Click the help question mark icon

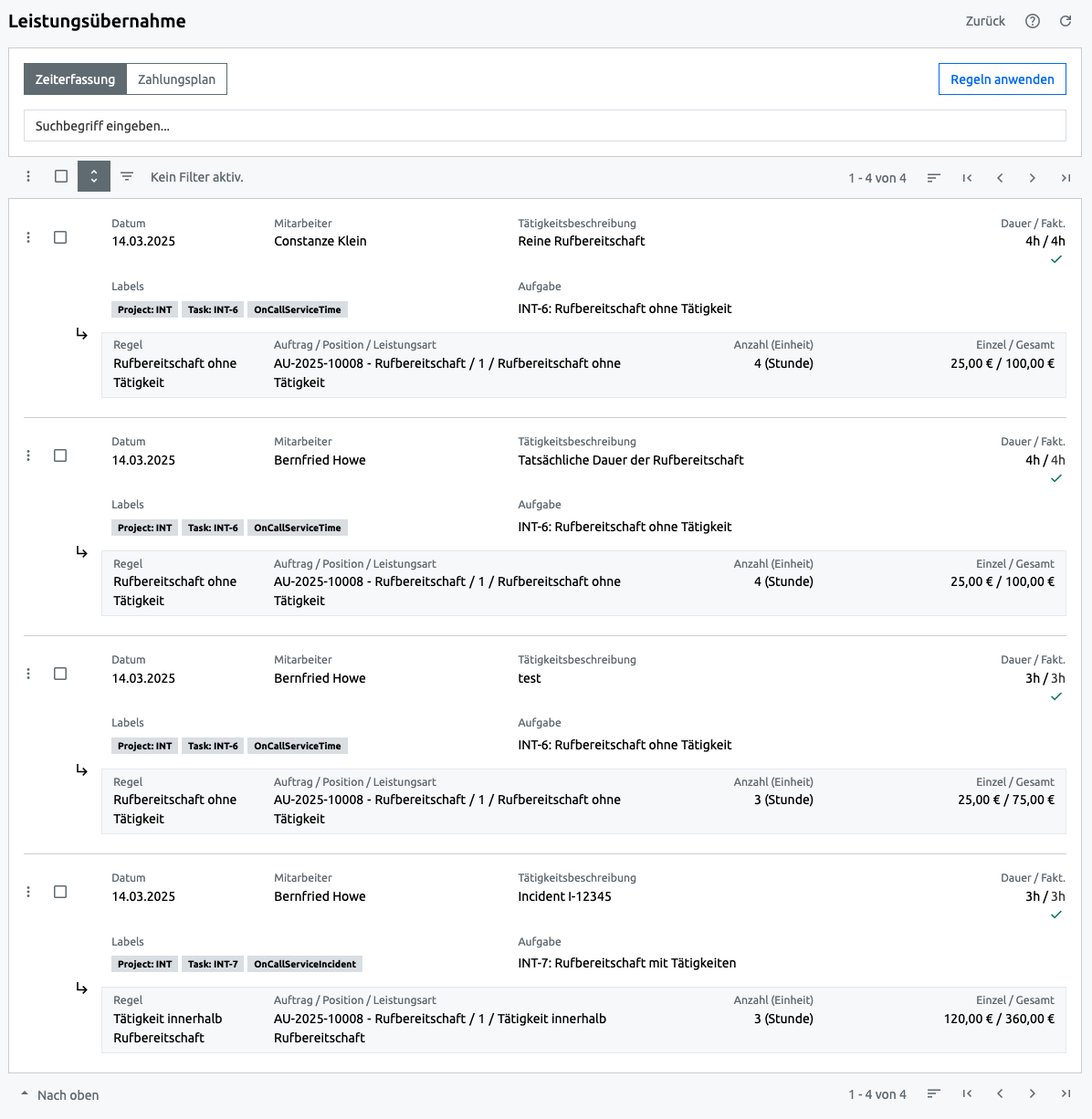[x=1033, y=21]
